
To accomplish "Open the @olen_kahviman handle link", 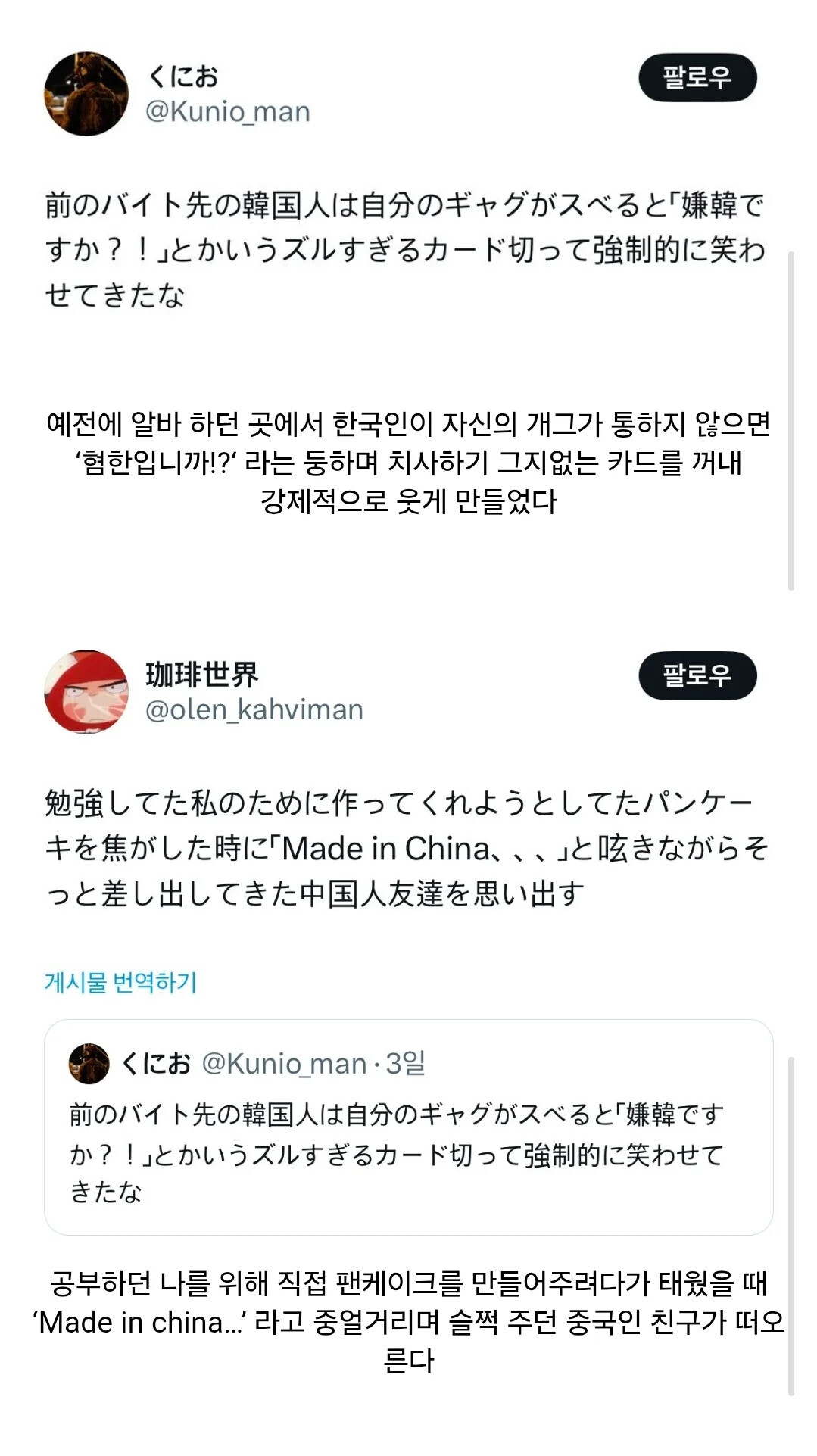I will [254, 710].
